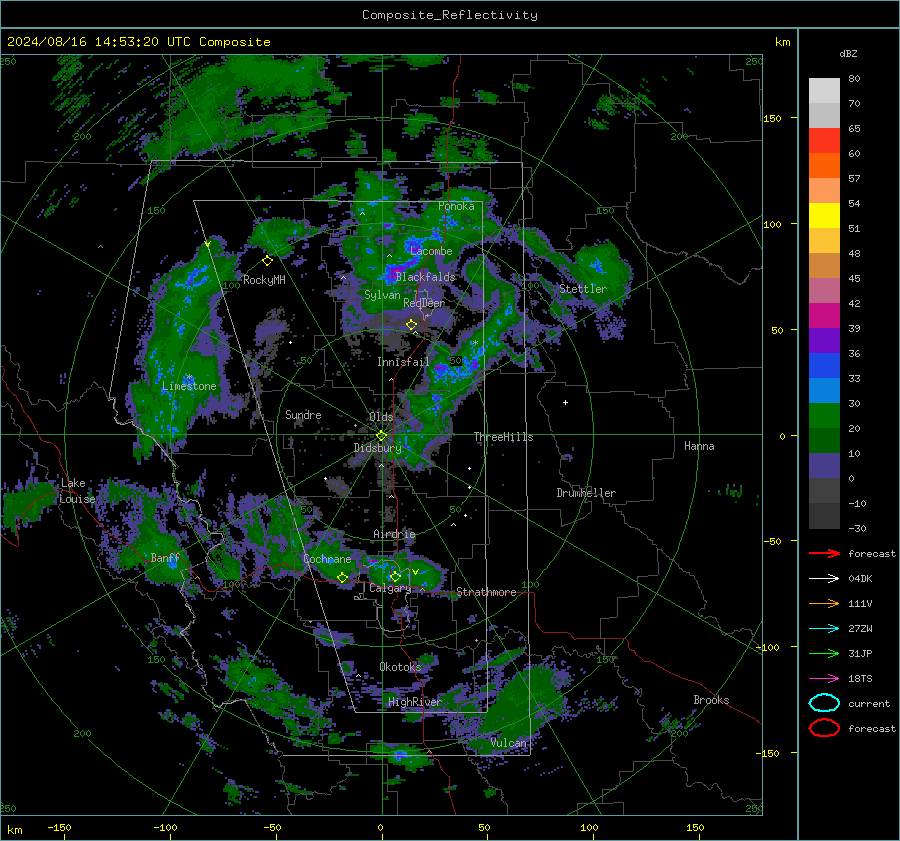Screen dimensions: 900x841
Task: Select yellow diamond marker beside RockyMH
Action: click(x=267, y=261)
